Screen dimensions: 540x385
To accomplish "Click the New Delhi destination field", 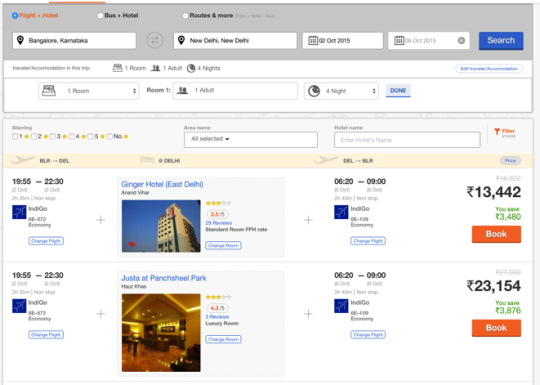I will pos(235,41).
